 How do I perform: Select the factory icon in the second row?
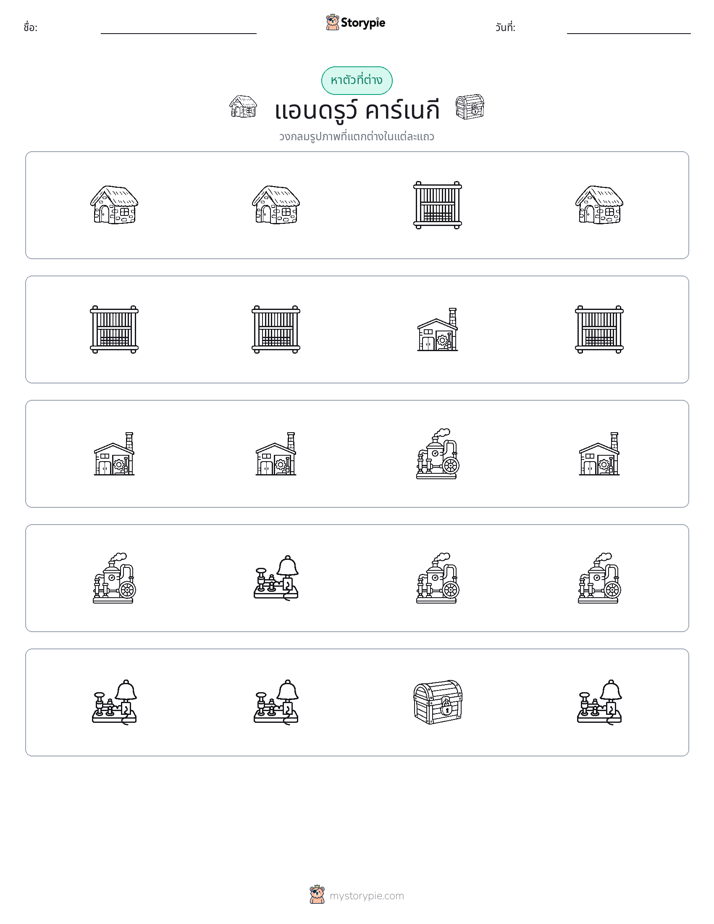[x=437, y=329]
